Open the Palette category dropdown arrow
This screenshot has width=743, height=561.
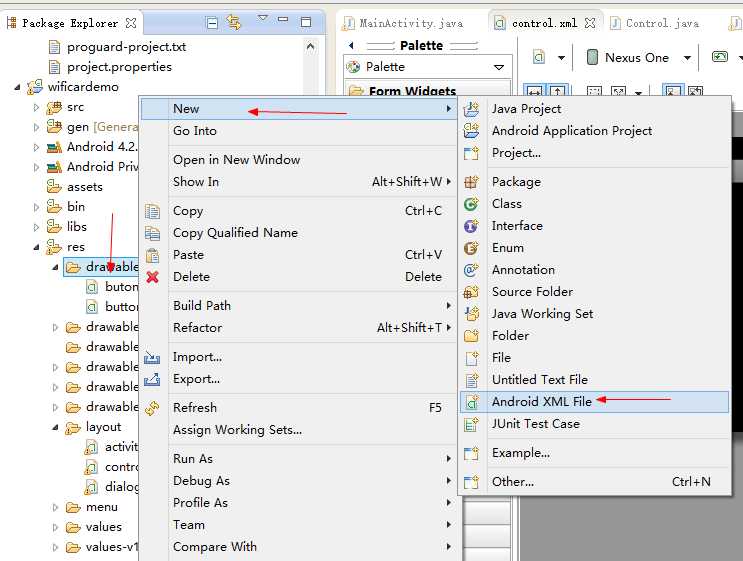tap(499, 67)
